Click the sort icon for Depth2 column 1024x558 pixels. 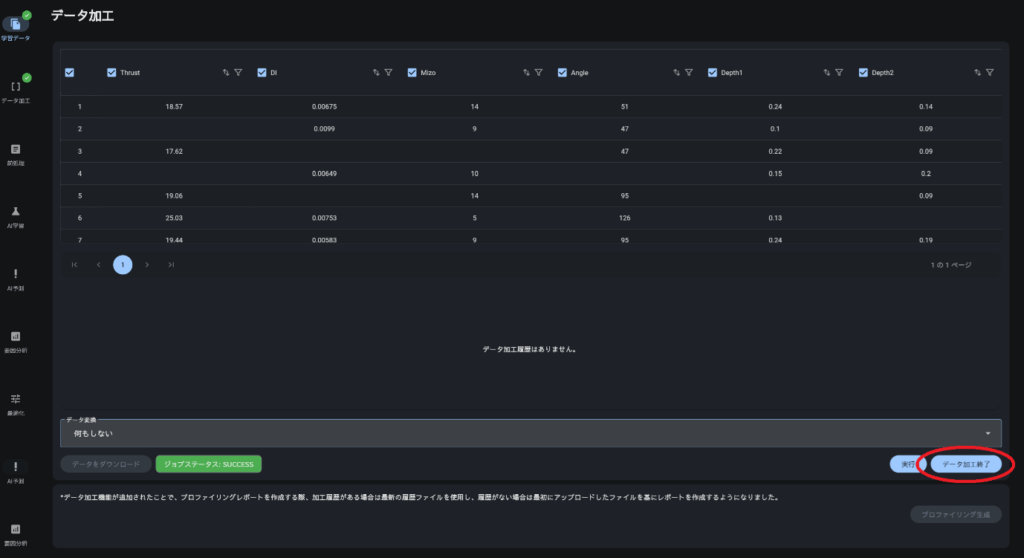[x=977, y=73]
